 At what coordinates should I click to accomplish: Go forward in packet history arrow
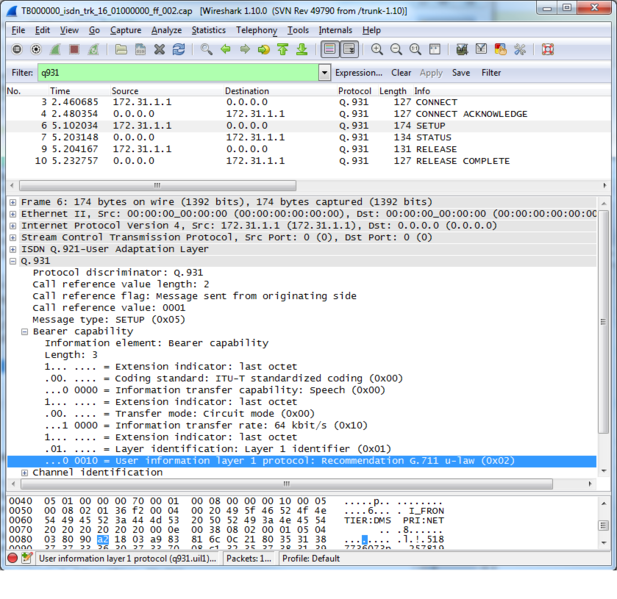click(245, 50)
